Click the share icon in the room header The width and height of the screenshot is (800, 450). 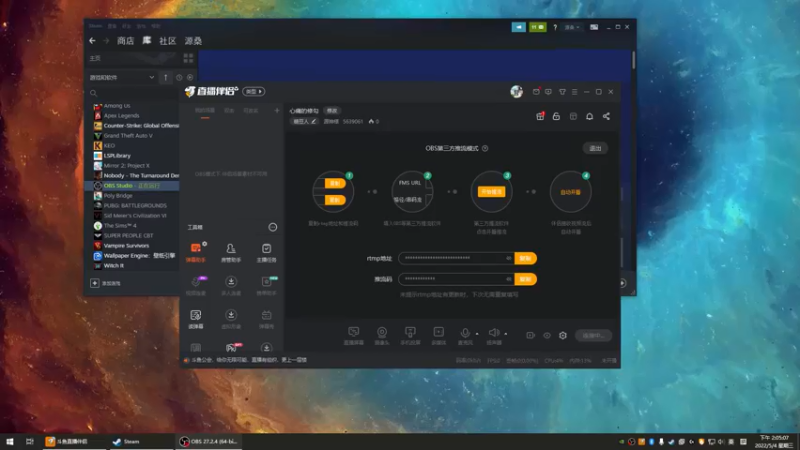pyautogui.click(x=606, y=116)
